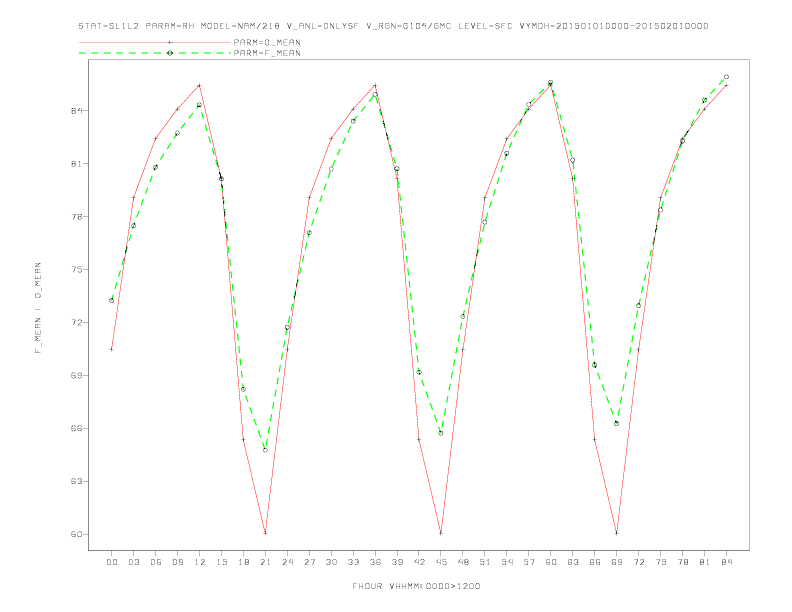Click the x-axis tick label 84
792x612 pixels.
(726, 562)
